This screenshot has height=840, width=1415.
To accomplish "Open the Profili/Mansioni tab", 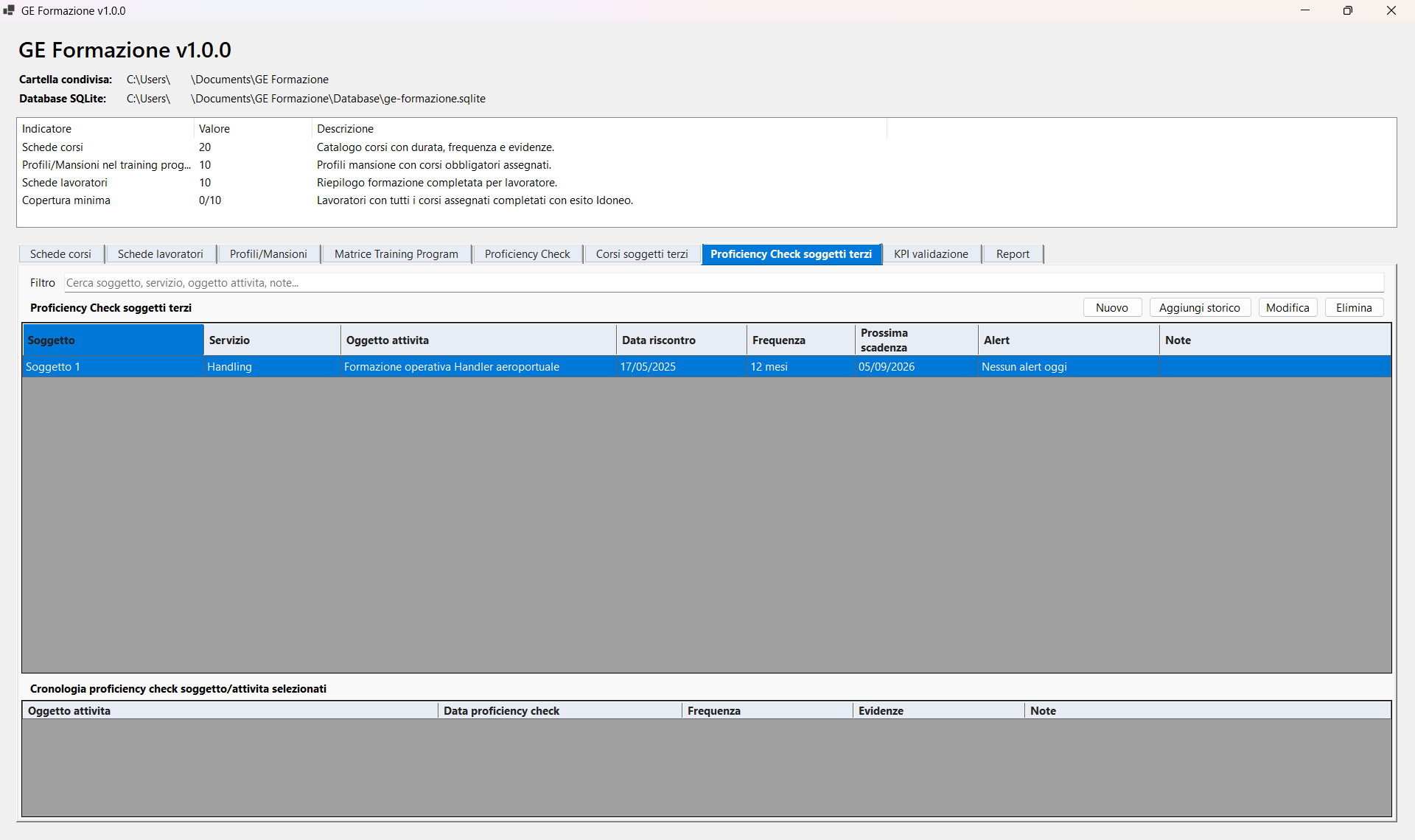I will tap(268, 254).
